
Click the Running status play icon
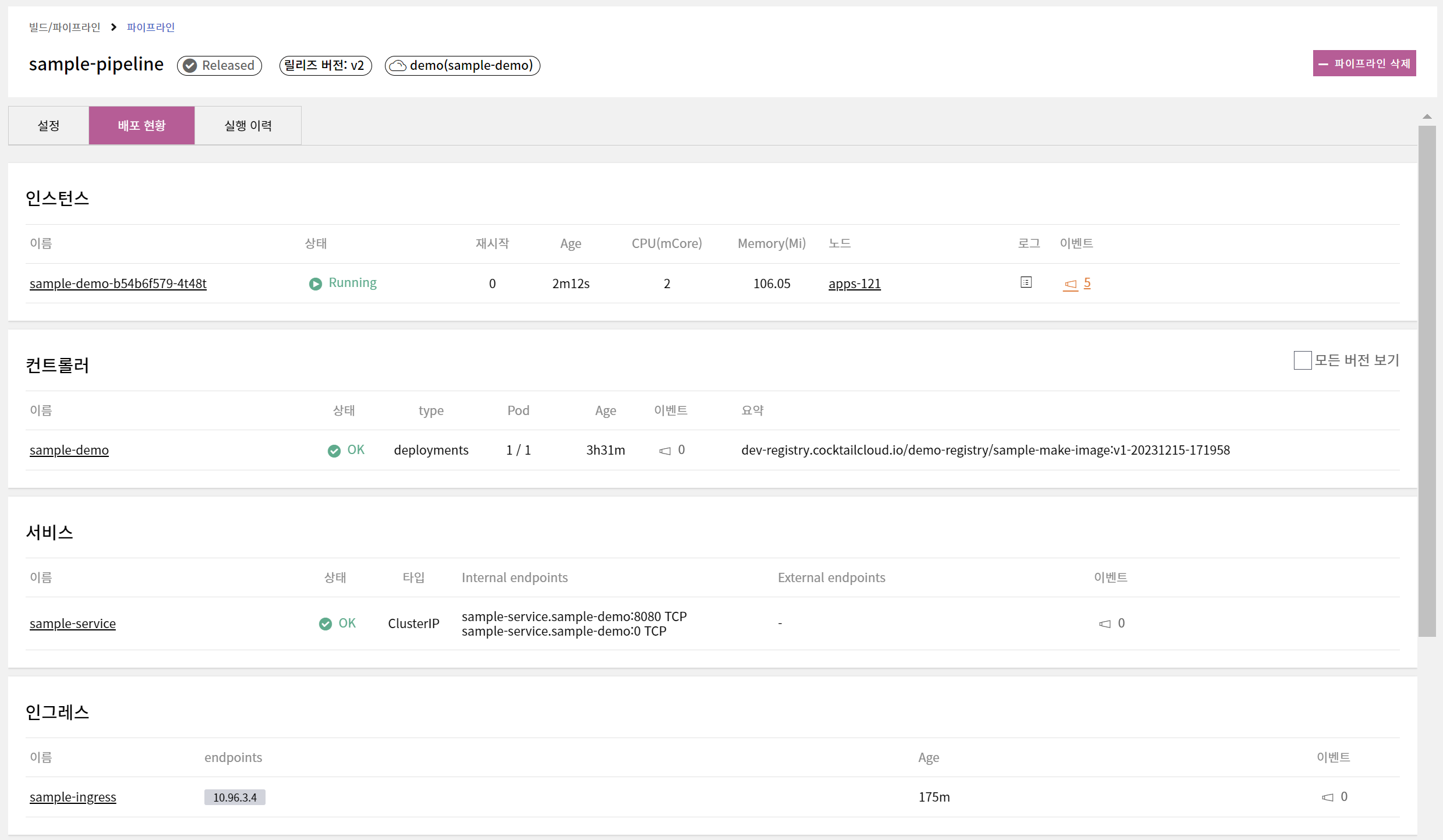pos(315,283)
